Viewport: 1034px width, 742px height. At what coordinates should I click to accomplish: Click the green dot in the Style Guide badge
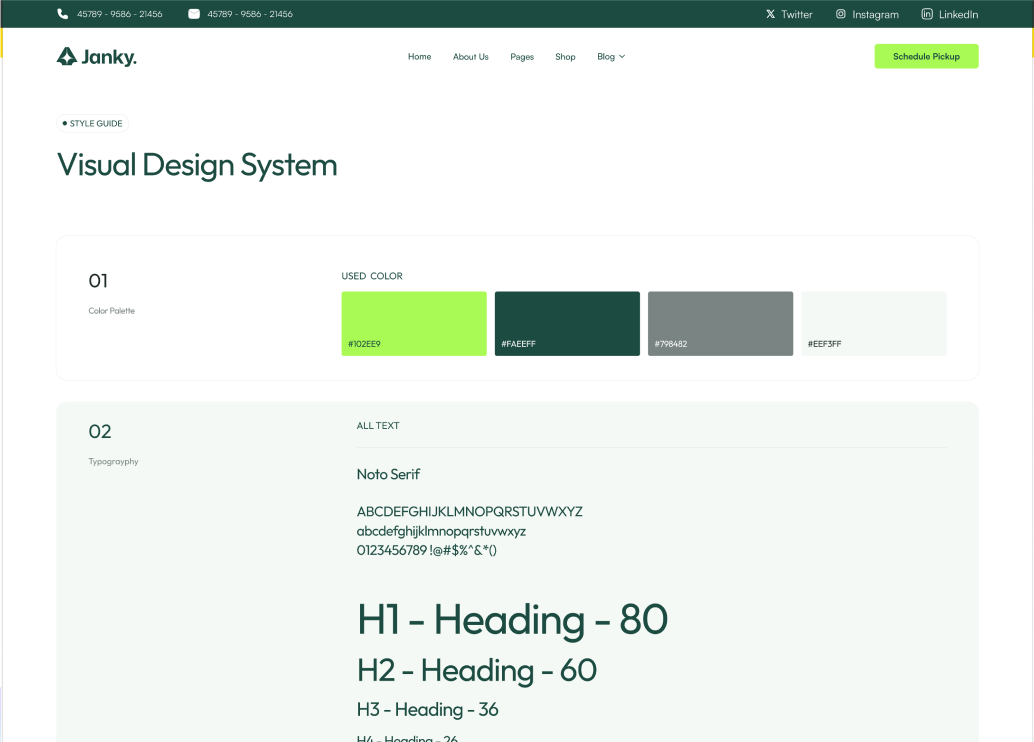pyautogui.click(x=65, y=123)
